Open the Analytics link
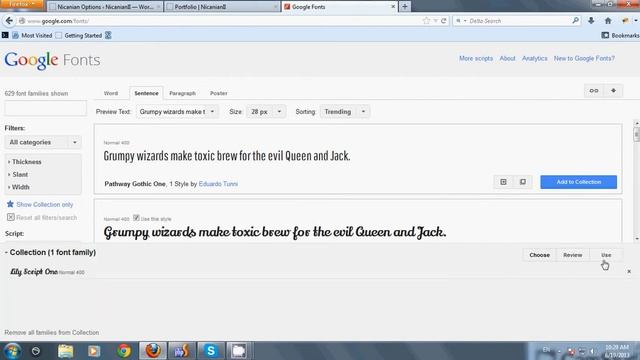Image resolution: width=640 pixels, height=360 pixels. click(x=534, y=58)
